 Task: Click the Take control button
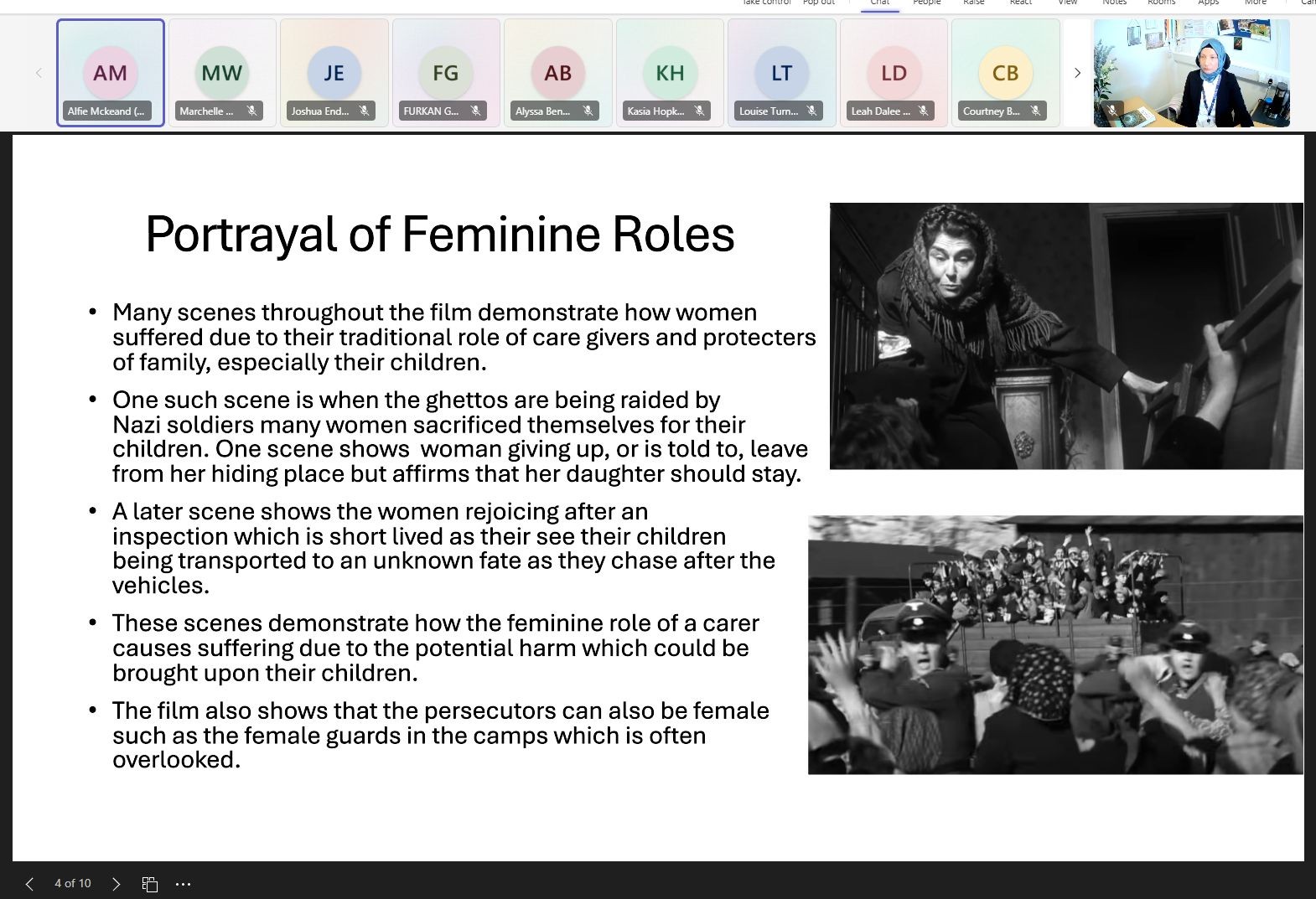pos(766,3)
